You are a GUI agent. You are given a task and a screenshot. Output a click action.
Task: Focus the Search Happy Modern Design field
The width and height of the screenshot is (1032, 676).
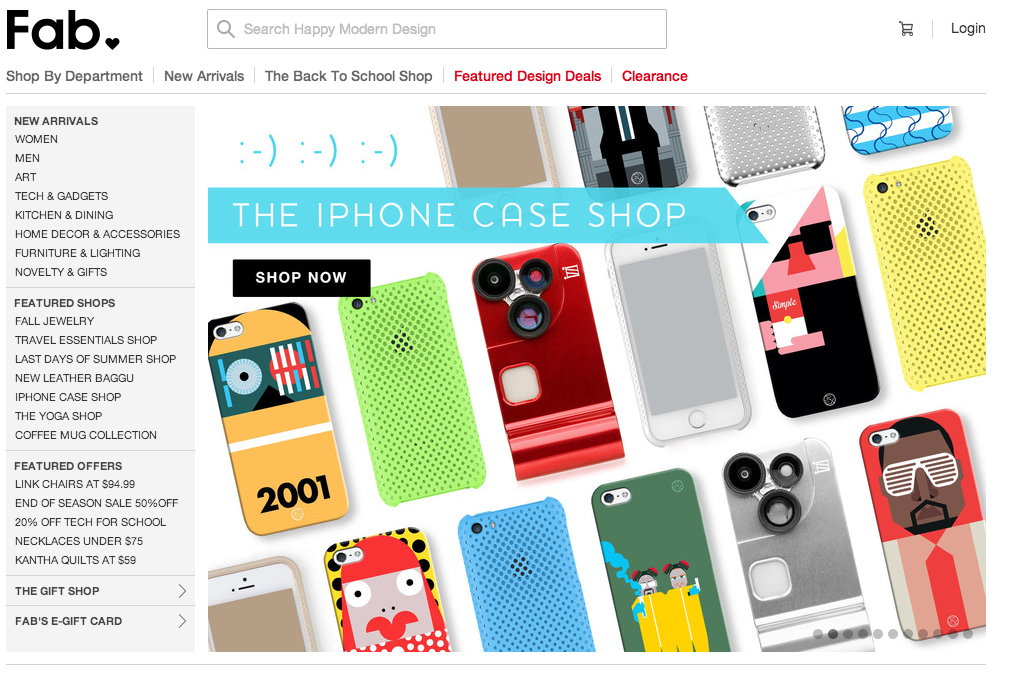(x=437, y=29)
